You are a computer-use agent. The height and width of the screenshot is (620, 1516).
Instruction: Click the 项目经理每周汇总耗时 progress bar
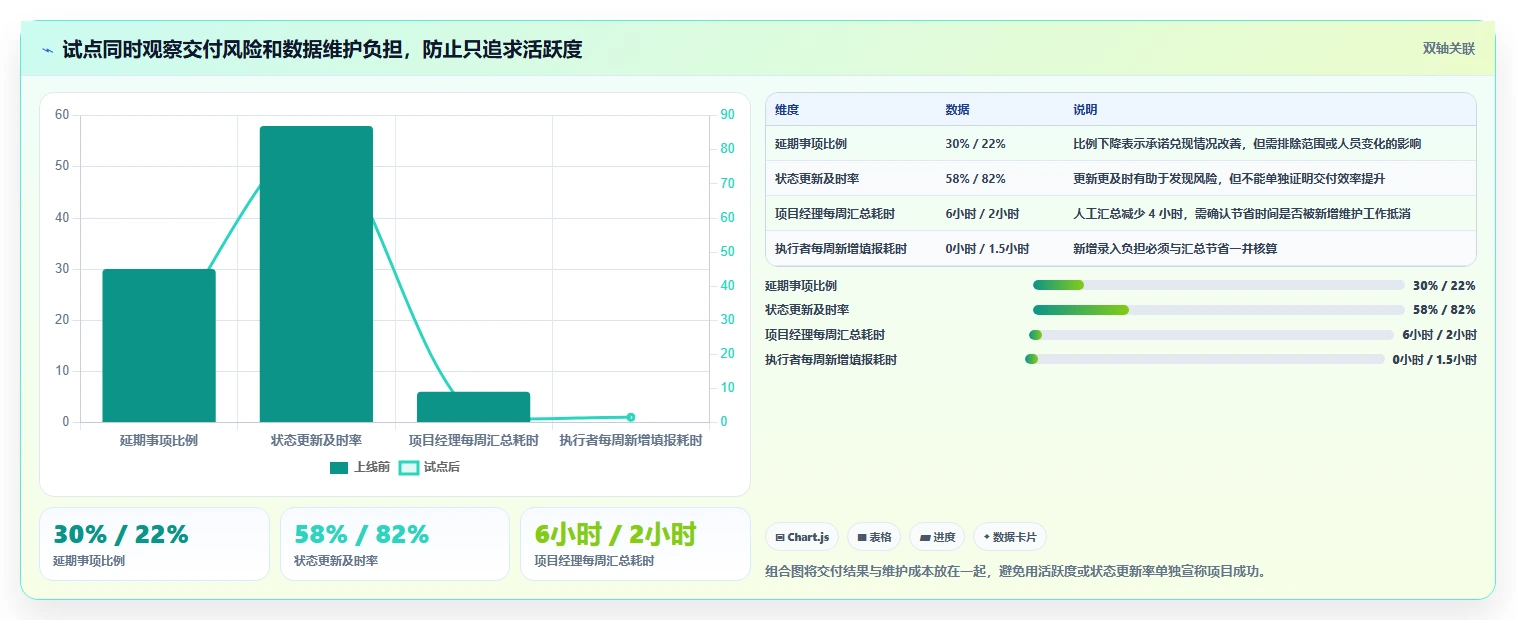click(1211, 335)
